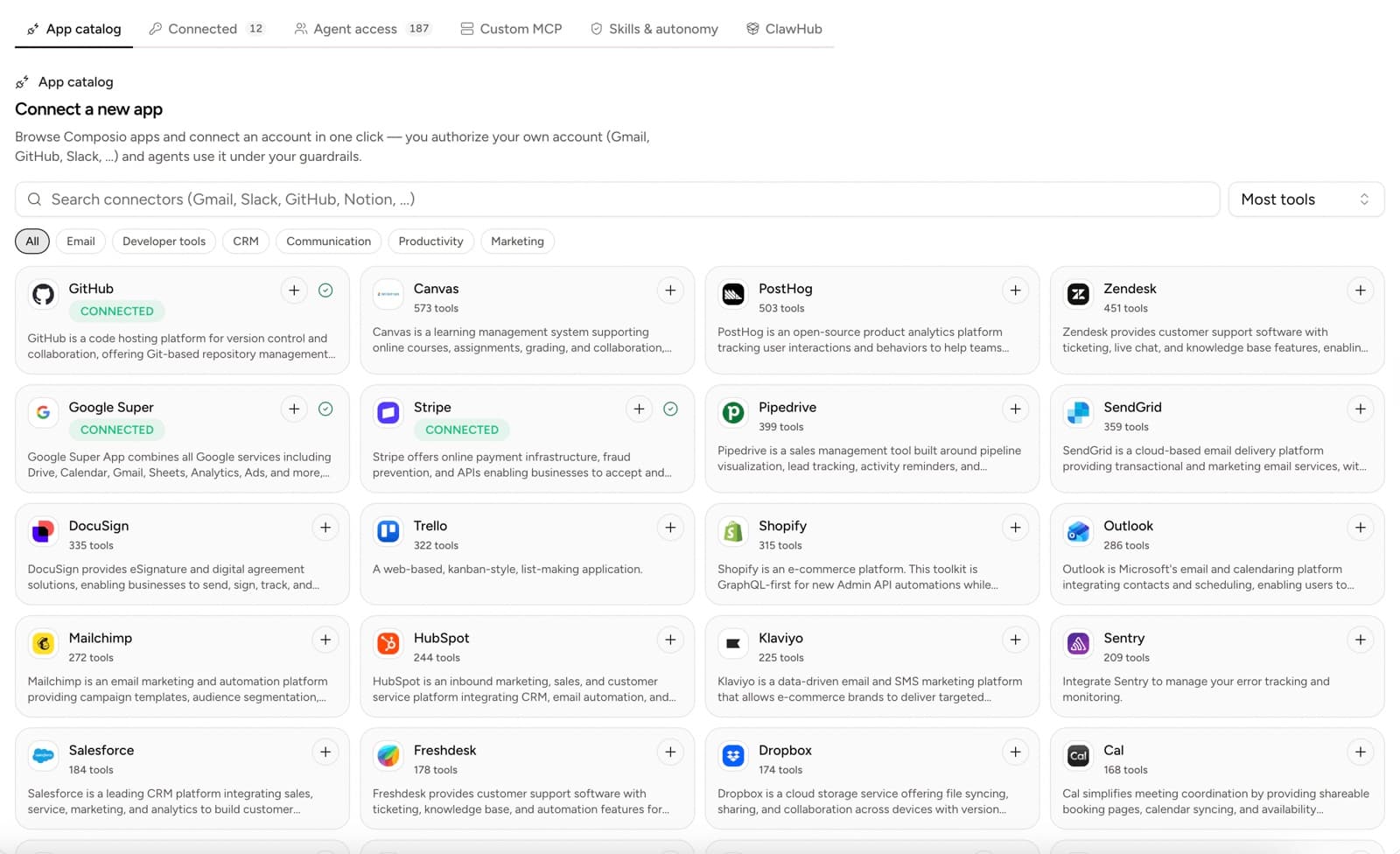The height and width of the screenshot is (854, 1400).
Task: Add the Pipedrive connector
Action: (1015, 409)
